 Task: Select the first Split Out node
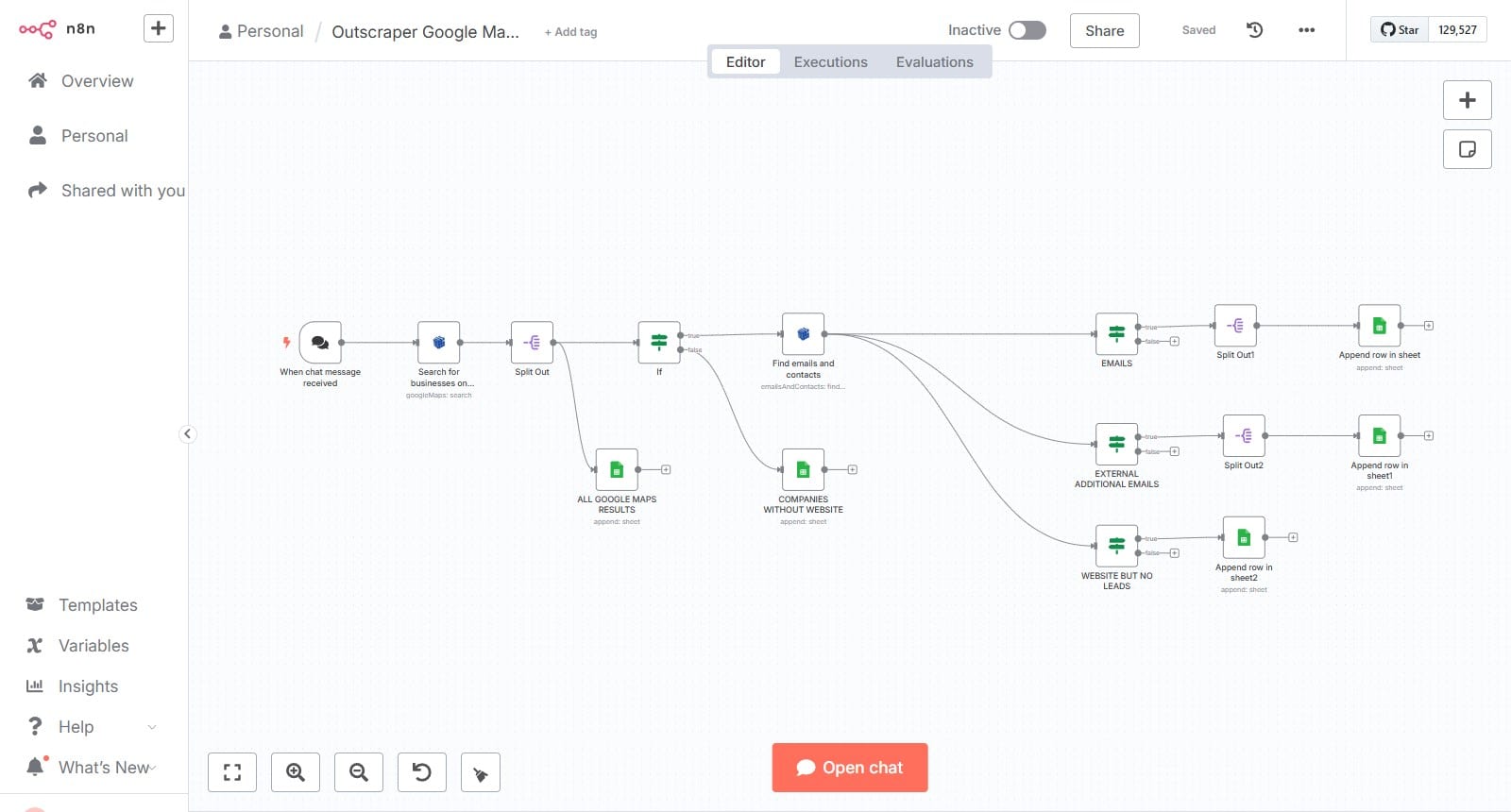tap(532, 343)
